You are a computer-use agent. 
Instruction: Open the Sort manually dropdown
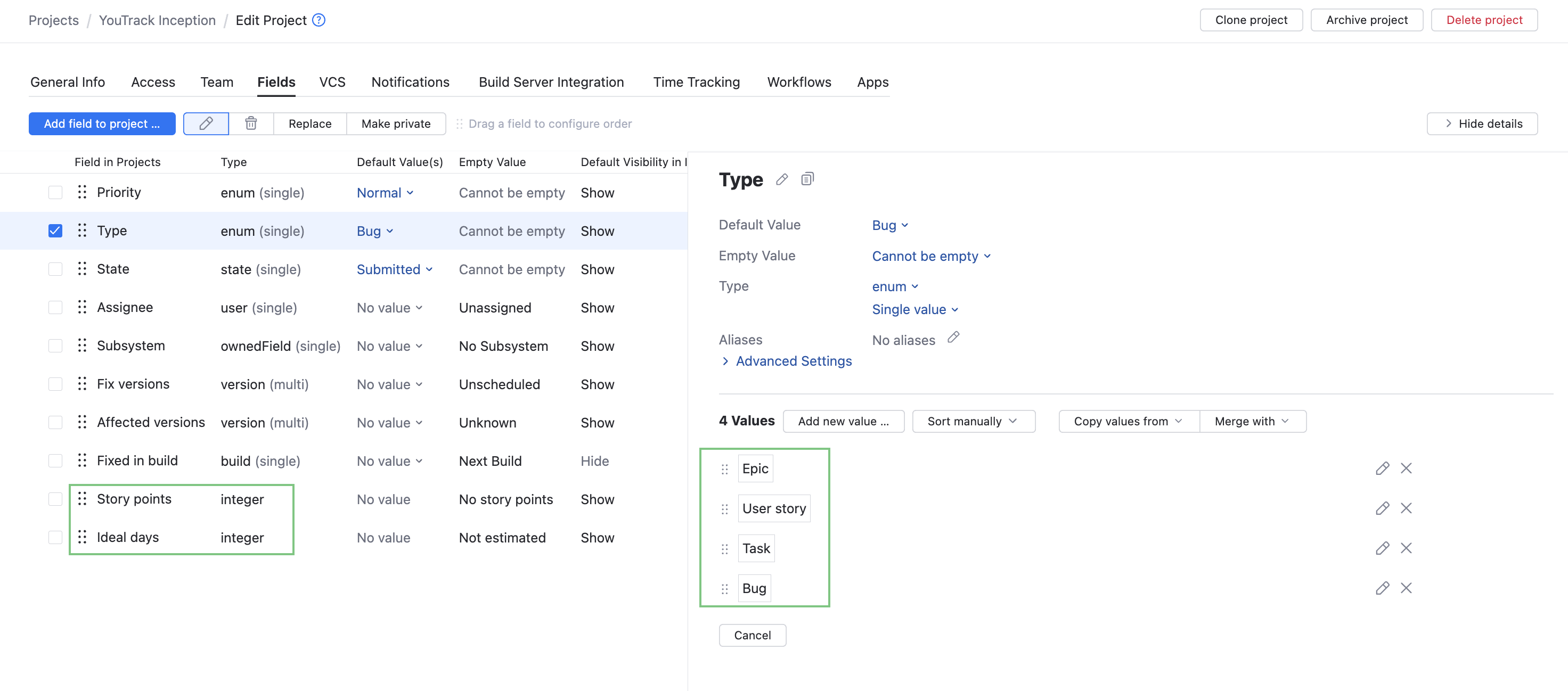[973, 421]
